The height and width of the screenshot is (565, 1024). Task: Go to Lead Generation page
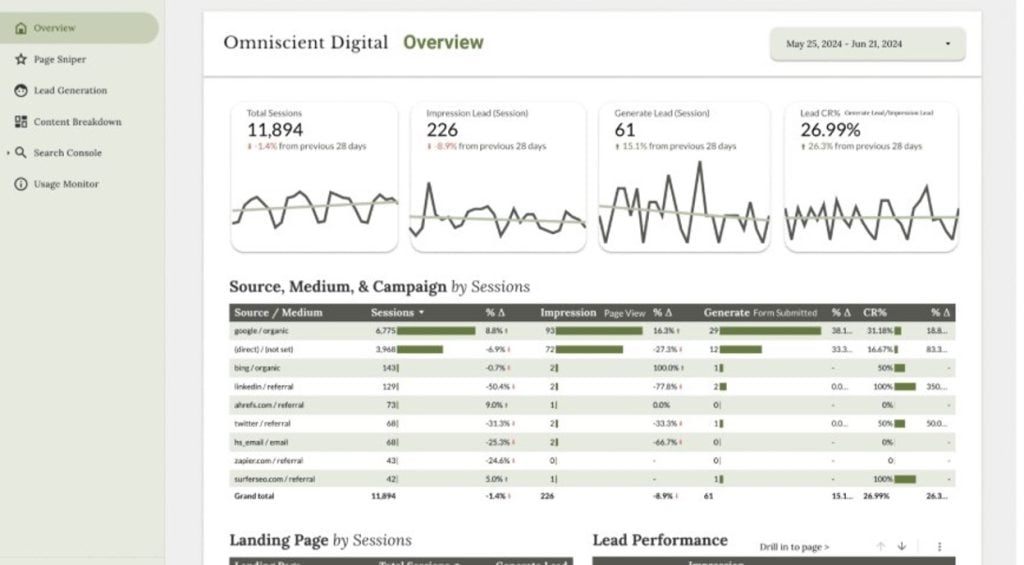(70, 90)
